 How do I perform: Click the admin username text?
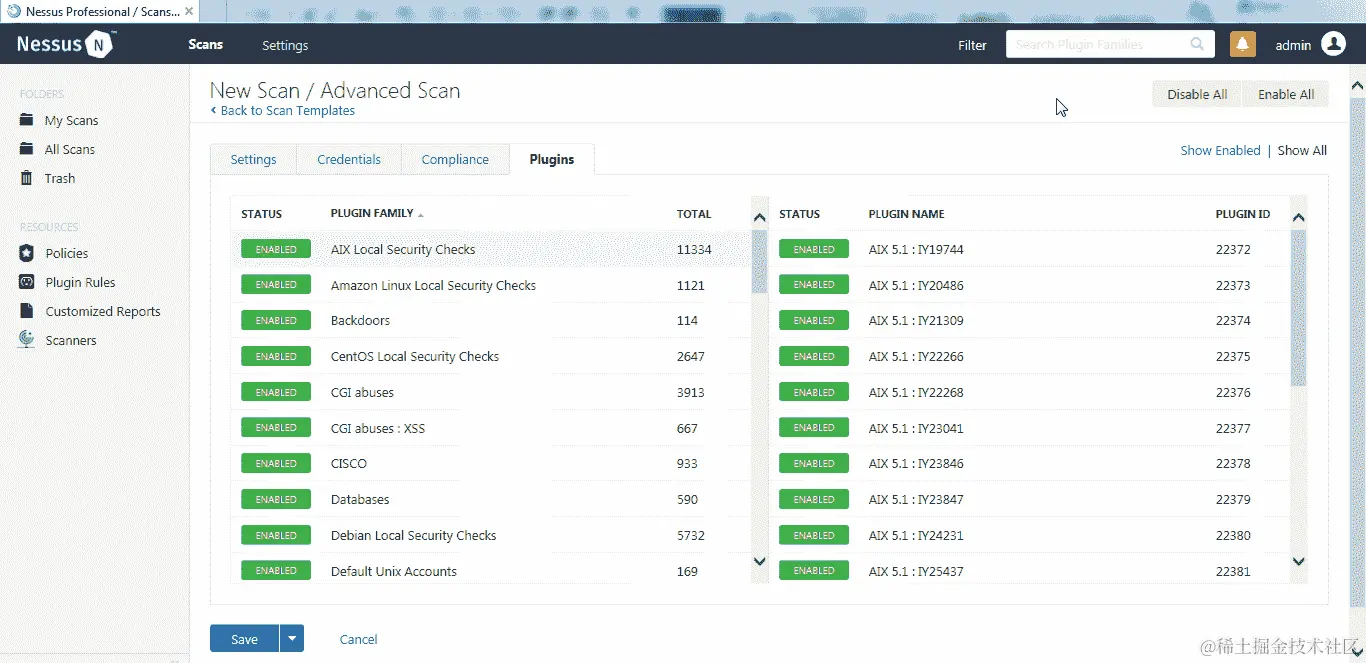[1293, 45]
